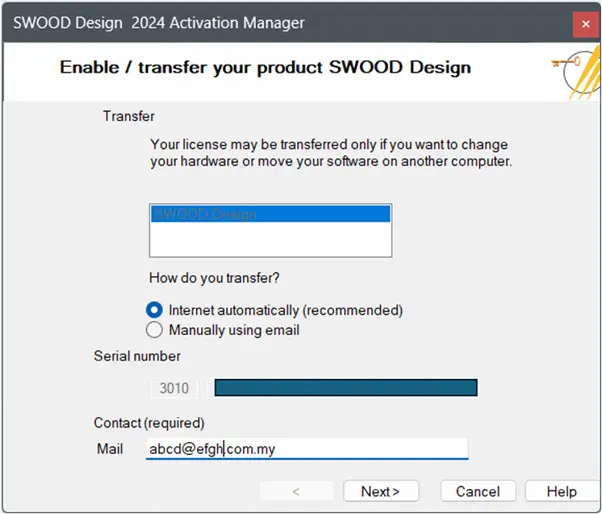This screenshot has width=602, height=514.
Task: Click the license transfer description text
Action: 330,152
